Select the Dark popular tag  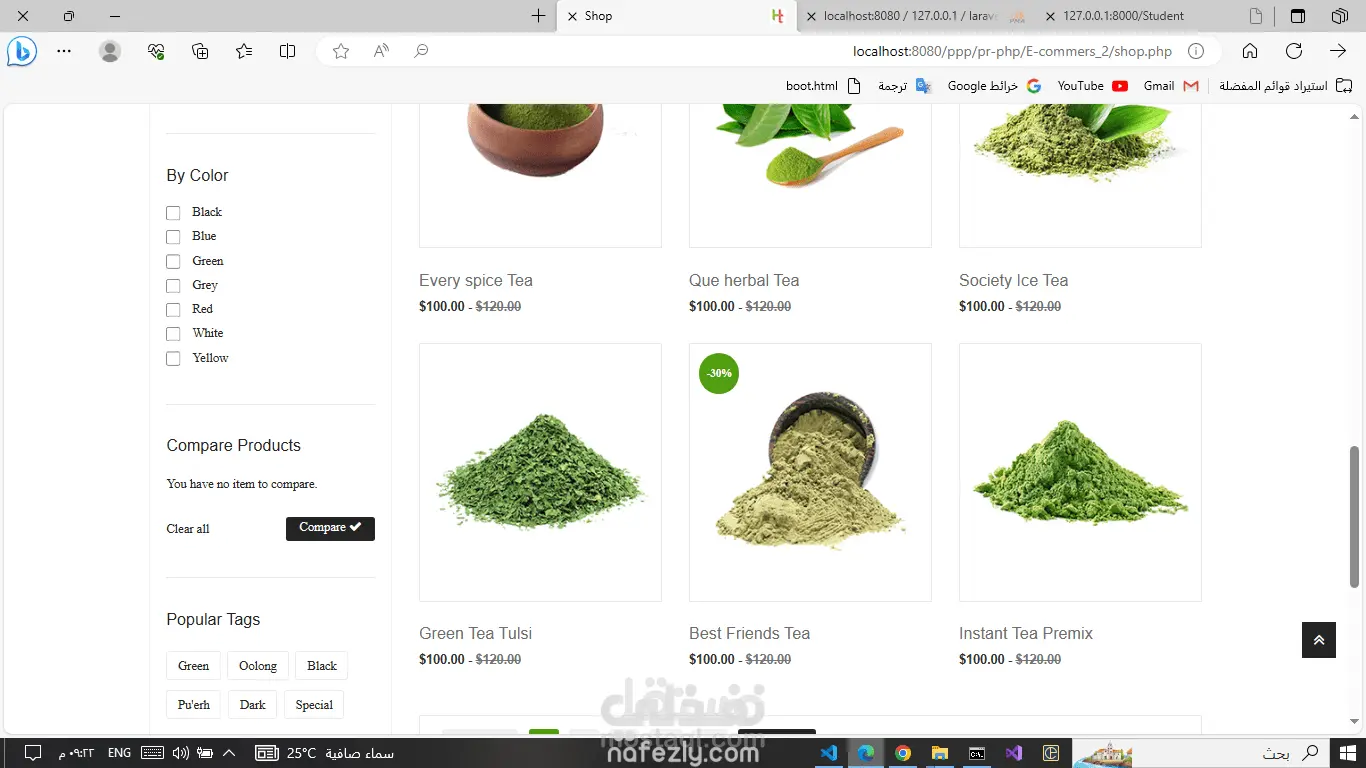253,705
